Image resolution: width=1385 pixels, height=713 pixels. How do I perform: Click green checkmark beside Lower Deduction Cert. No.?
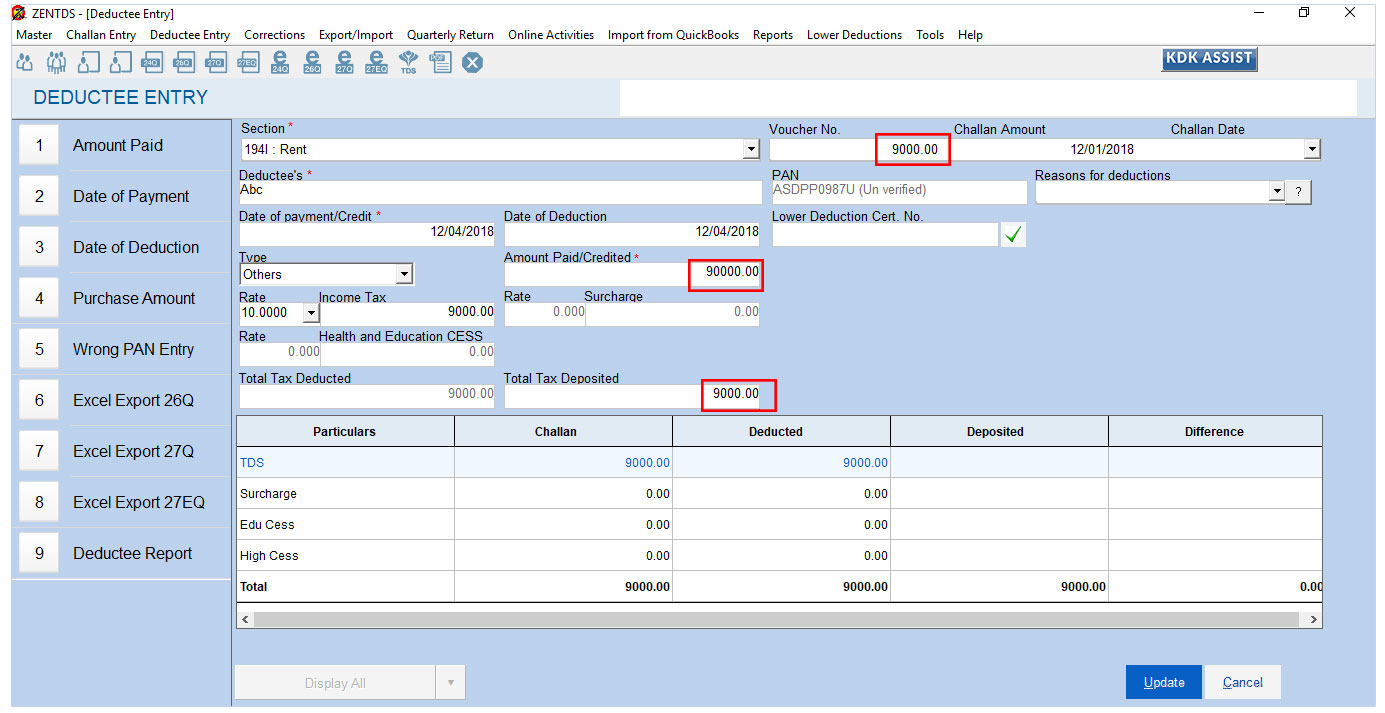(1014, 235)
